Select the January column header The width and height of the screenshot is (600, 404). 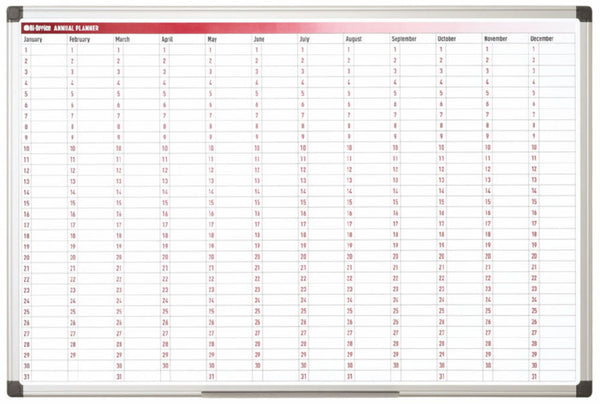(x=33, y=39)
